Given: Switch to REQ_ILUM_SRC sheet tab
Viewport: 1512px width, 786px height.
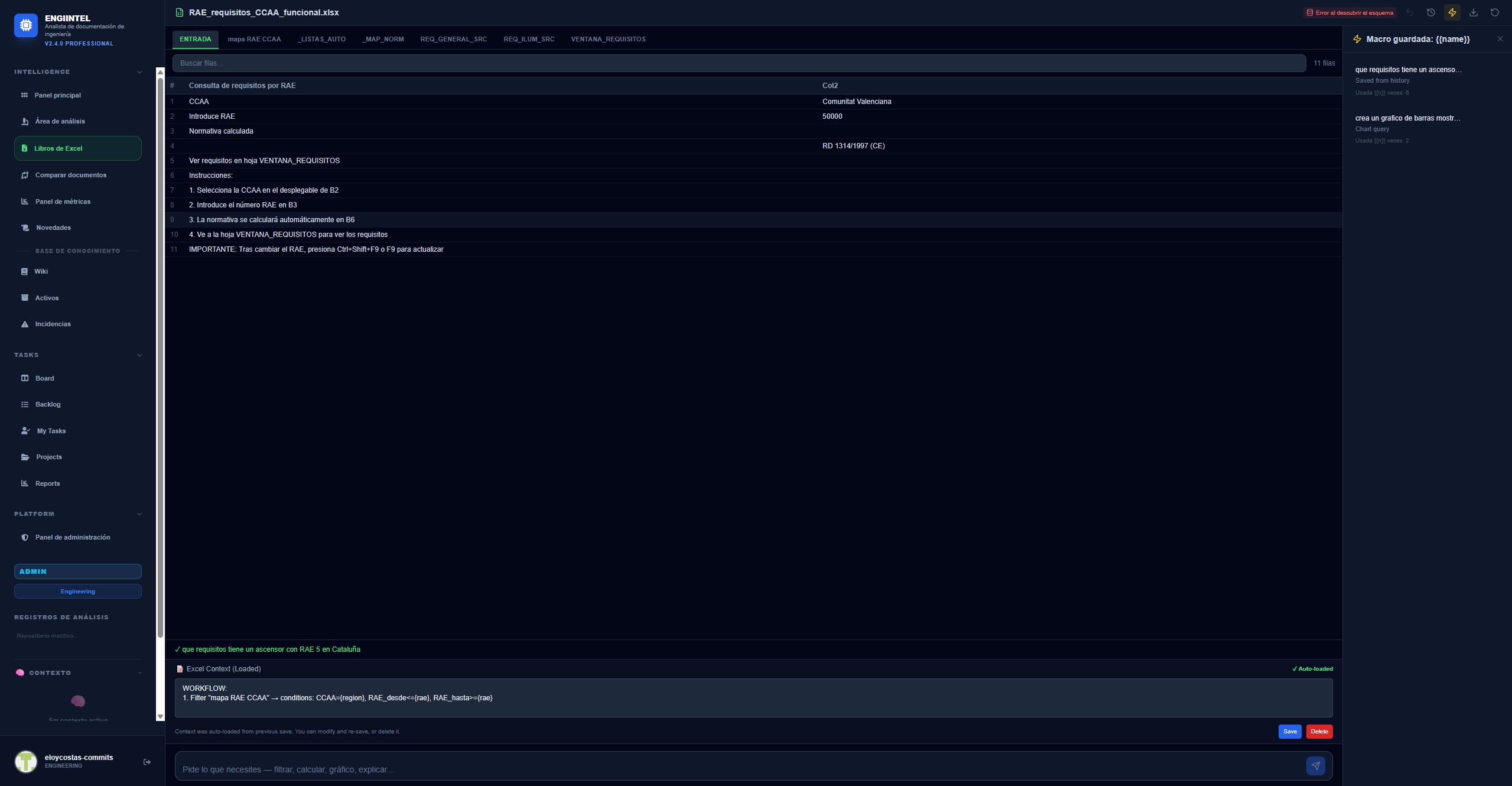Looking at the screenshot, I should (529, 39).
